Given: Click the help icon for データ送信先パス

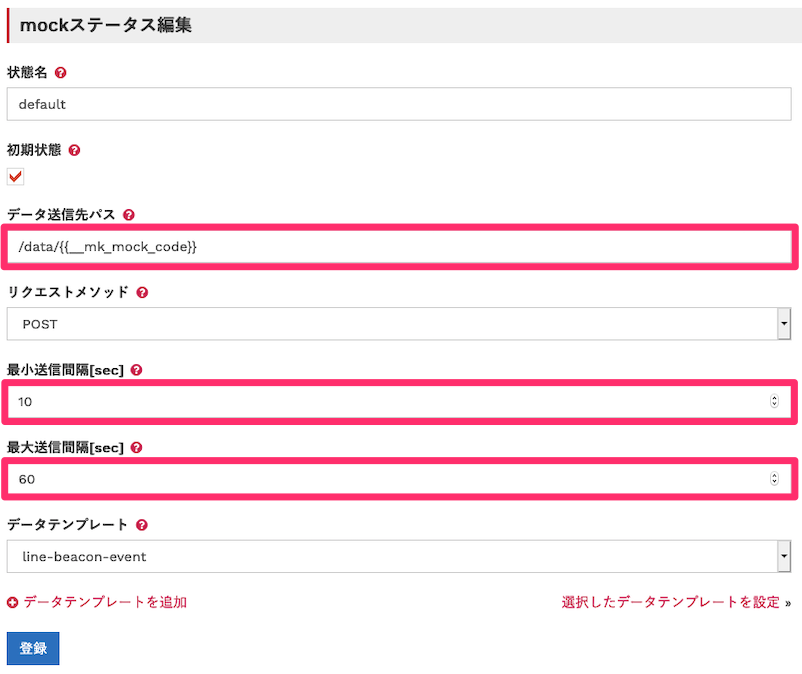Looking at the screenshot, I should (x=129, y=214).
